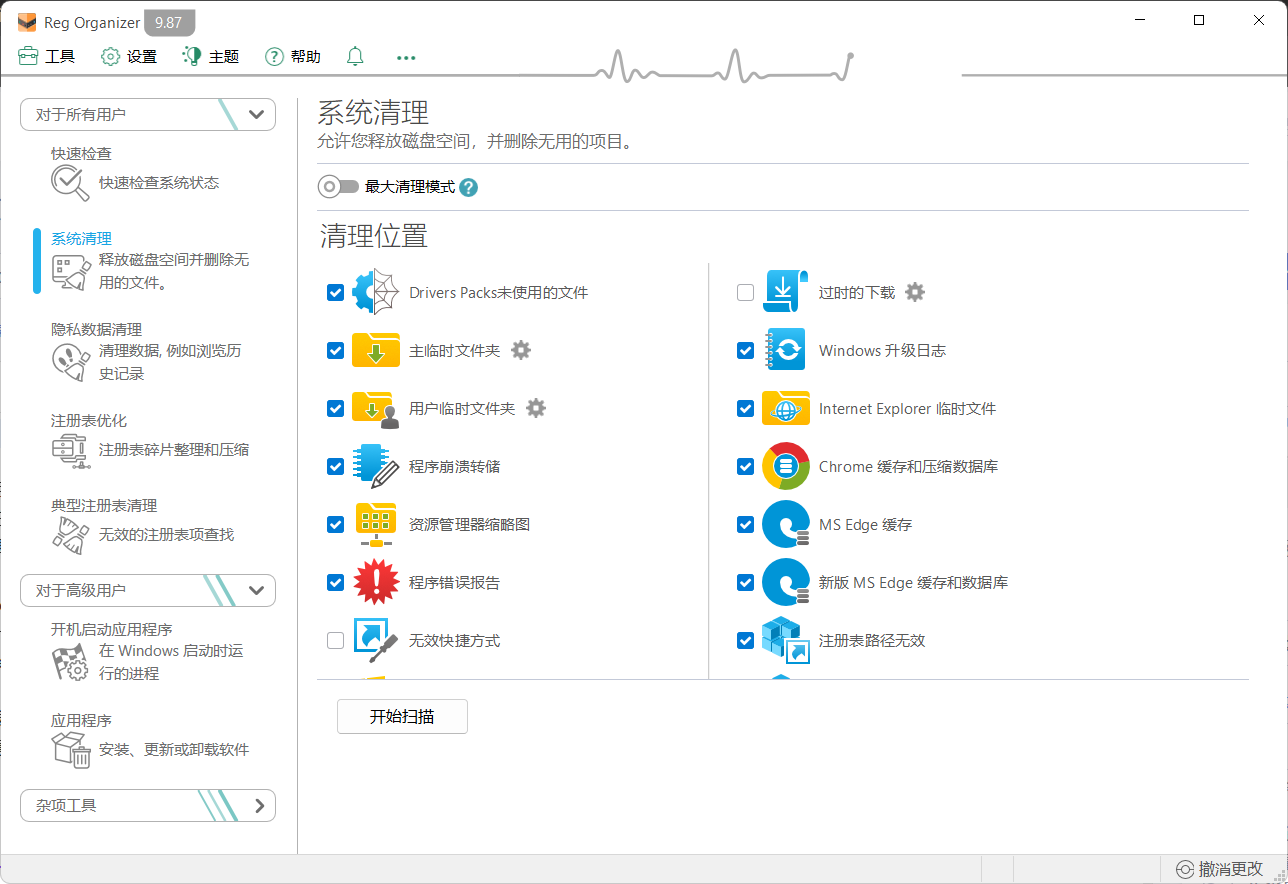This screenshot has height=884, width=1288.
Task: Open the 设置 menu
Action: coord(129,57)
